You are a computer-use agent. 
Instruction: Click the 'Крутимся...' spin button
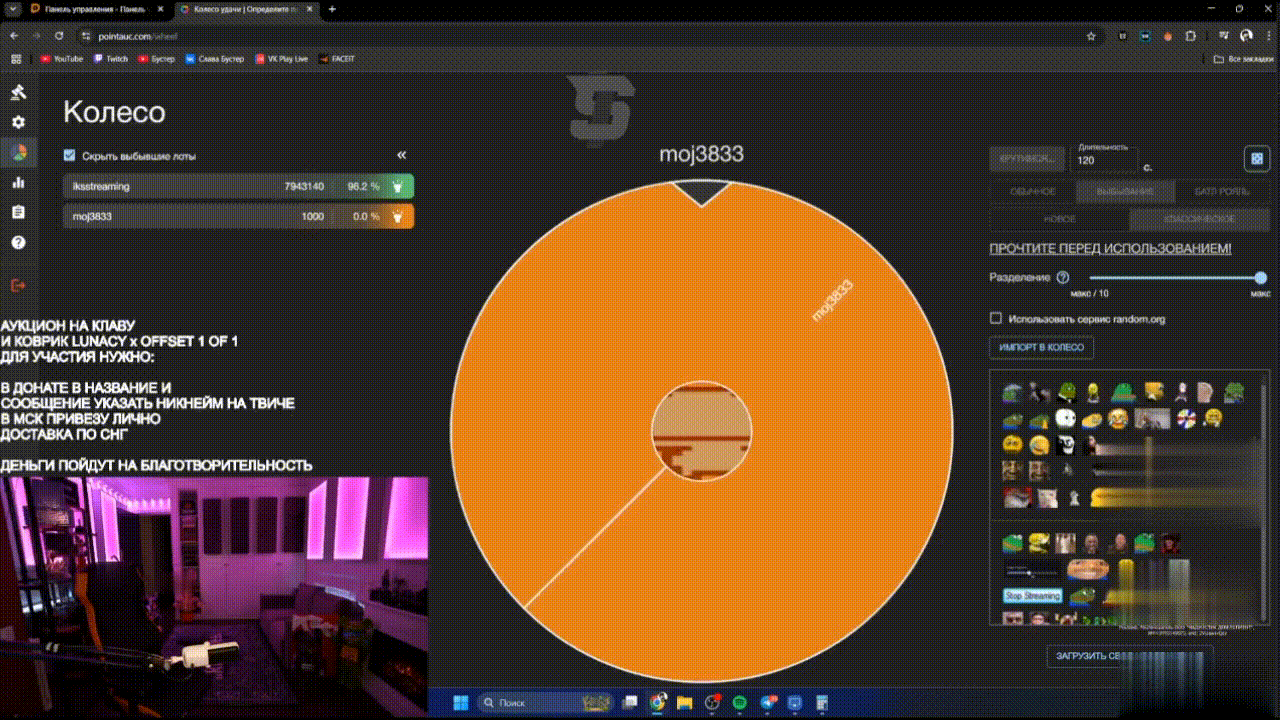tap(1026, 159)
